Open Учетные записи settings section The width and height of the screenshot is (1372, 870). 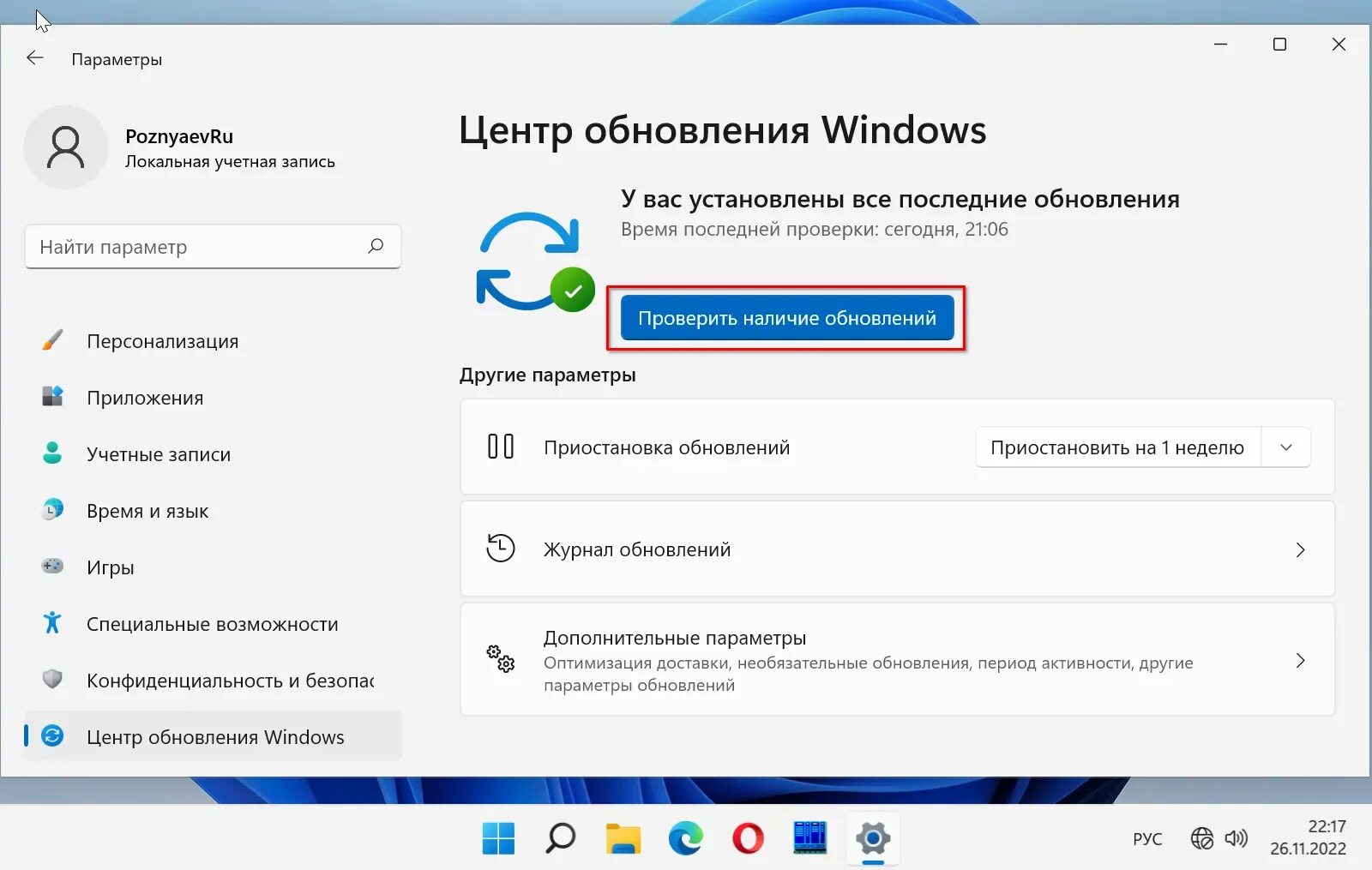pos(213,454)
